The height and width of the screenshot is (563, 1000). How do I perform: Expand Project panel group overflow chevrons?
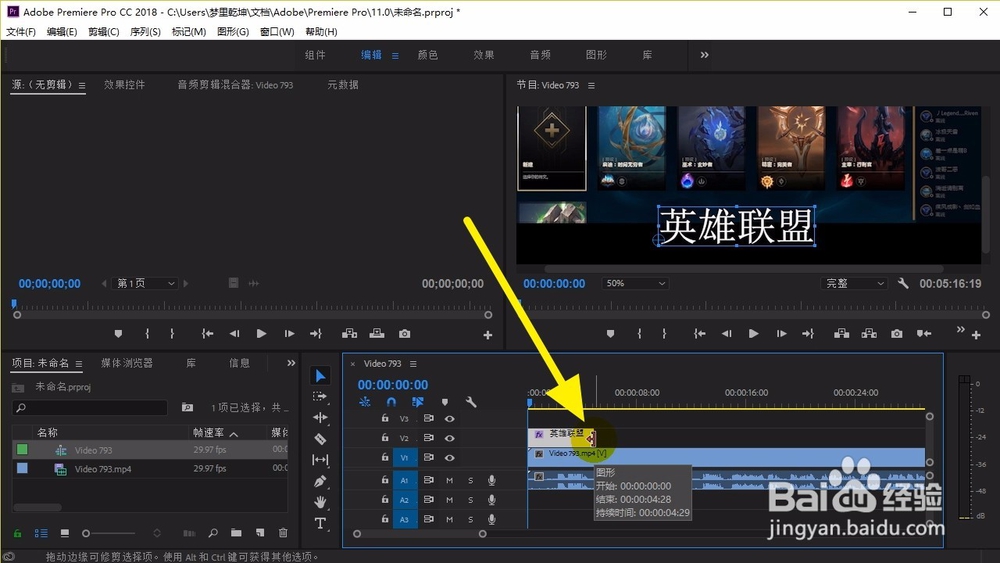click(x=291, y=363)
